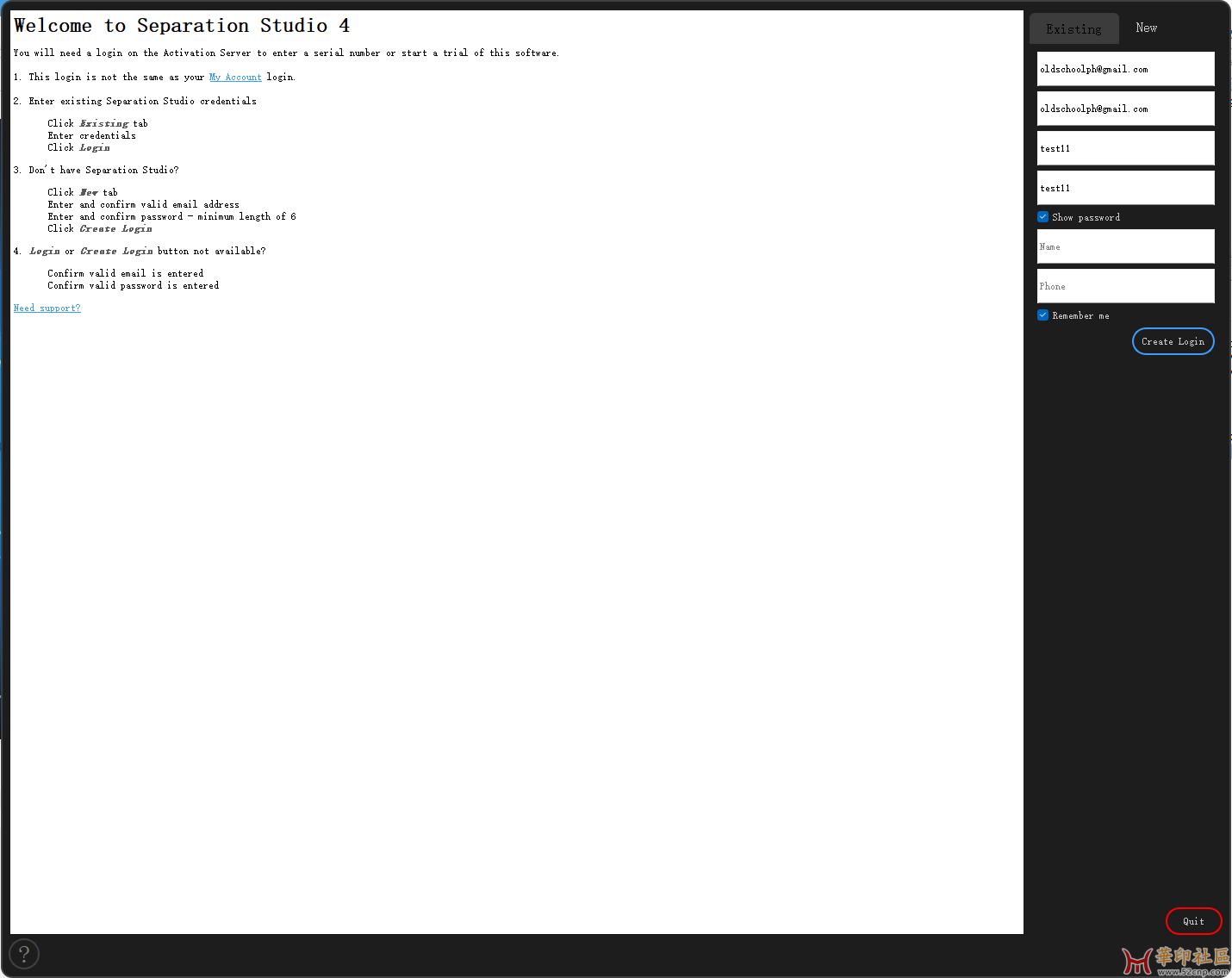Click the text 'Don't have Separation Studio?'

click(103, 170)
